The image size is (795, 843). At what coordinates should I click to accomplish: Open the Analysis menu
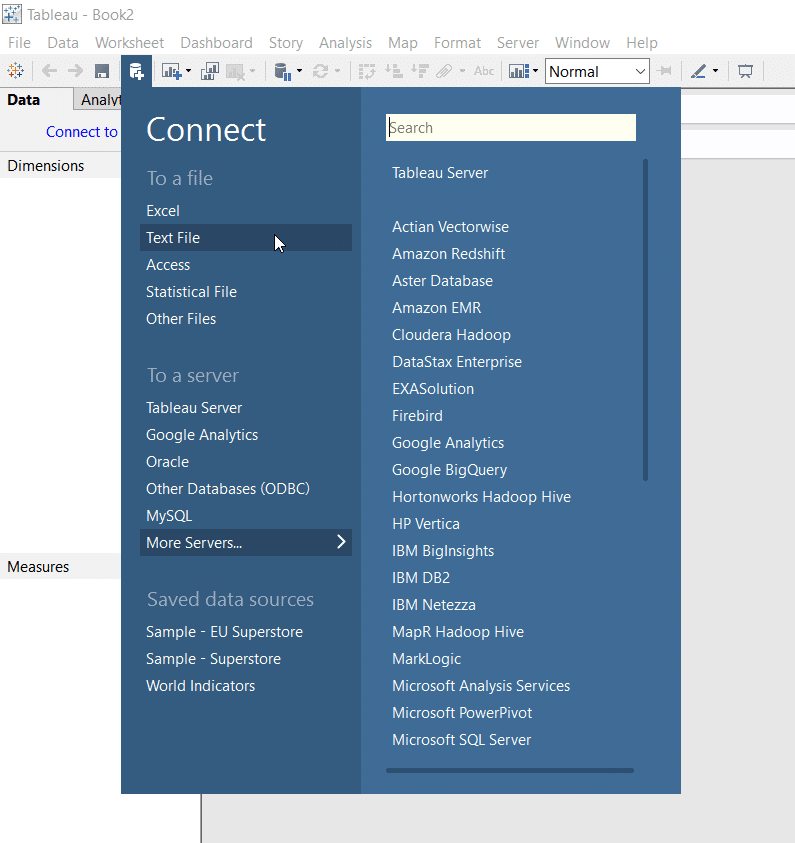[346, 42]
